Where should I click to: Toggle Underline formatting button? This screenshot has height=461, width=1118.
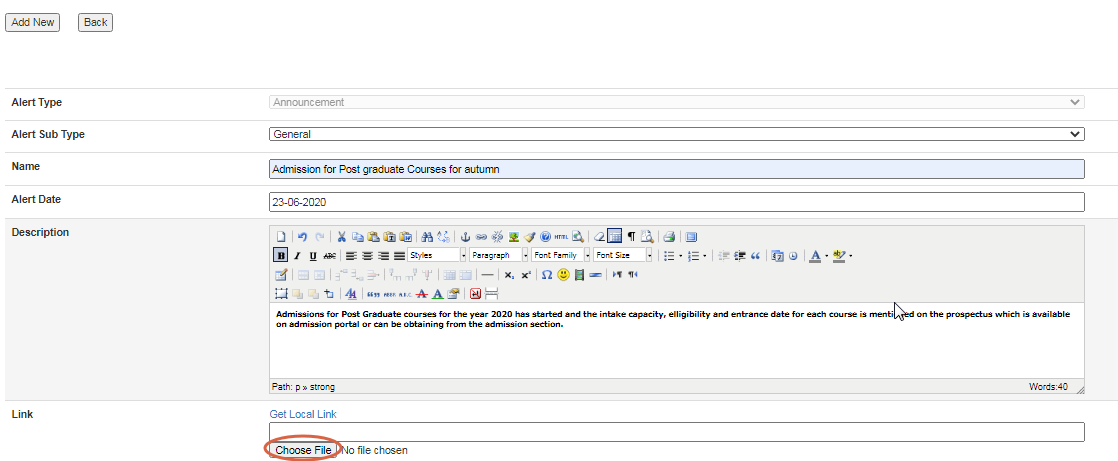[x=313, y=256]
